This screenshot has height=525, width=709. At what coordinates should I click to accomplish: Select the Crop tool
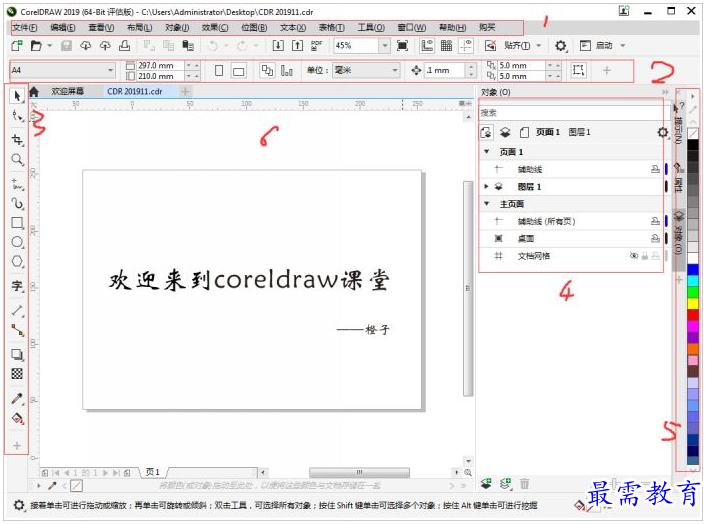17,140
